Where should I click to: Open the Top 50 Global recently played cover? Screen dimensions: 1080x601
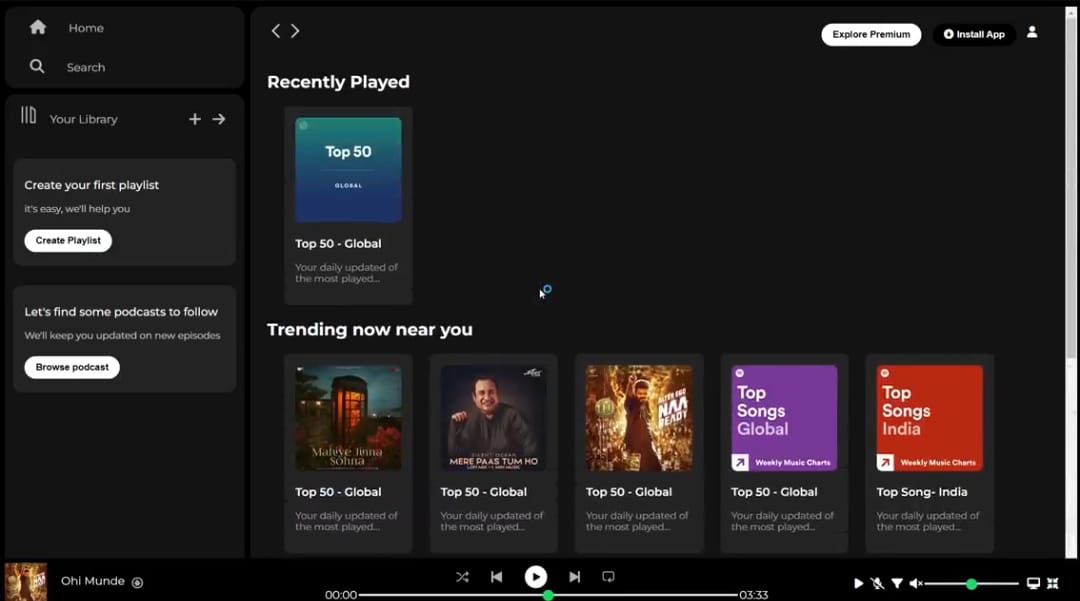click(349, 169)
